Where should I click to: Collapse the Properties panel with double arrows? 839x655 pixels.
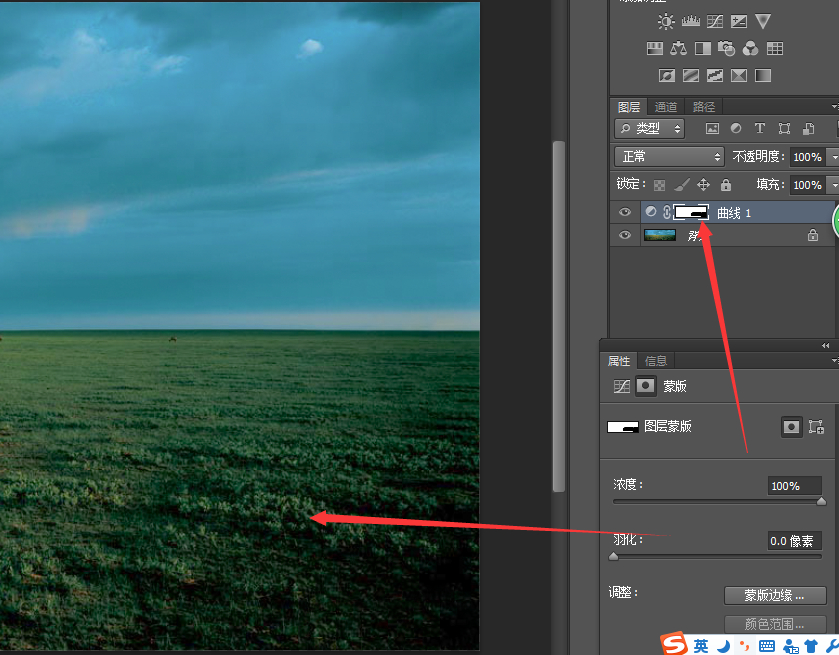826,346
